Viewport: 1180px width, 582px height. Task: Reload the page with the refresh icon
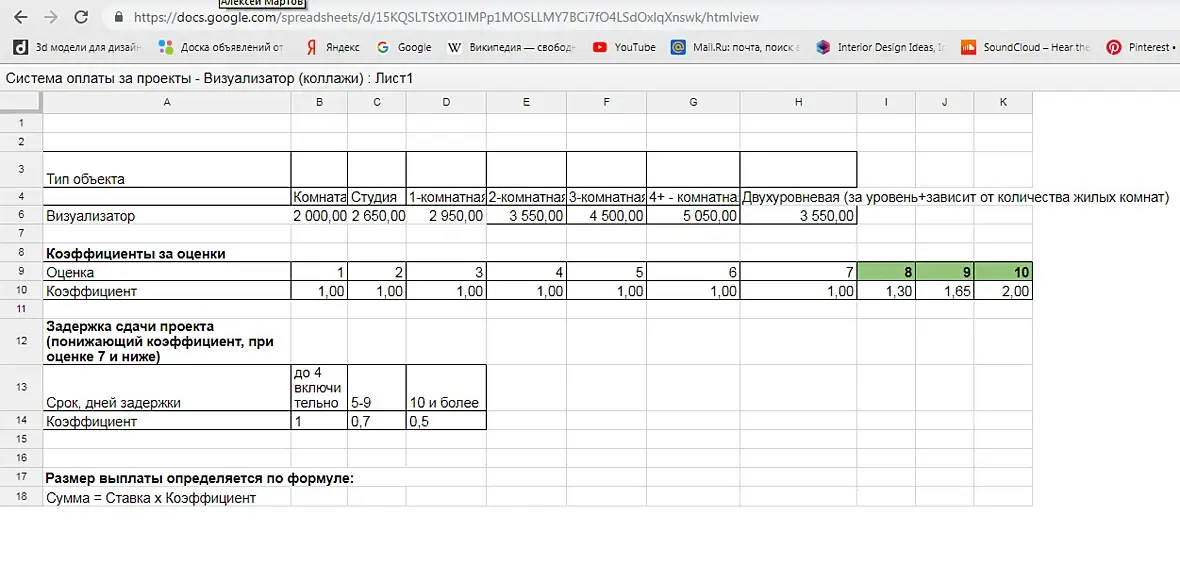(81, 16)
